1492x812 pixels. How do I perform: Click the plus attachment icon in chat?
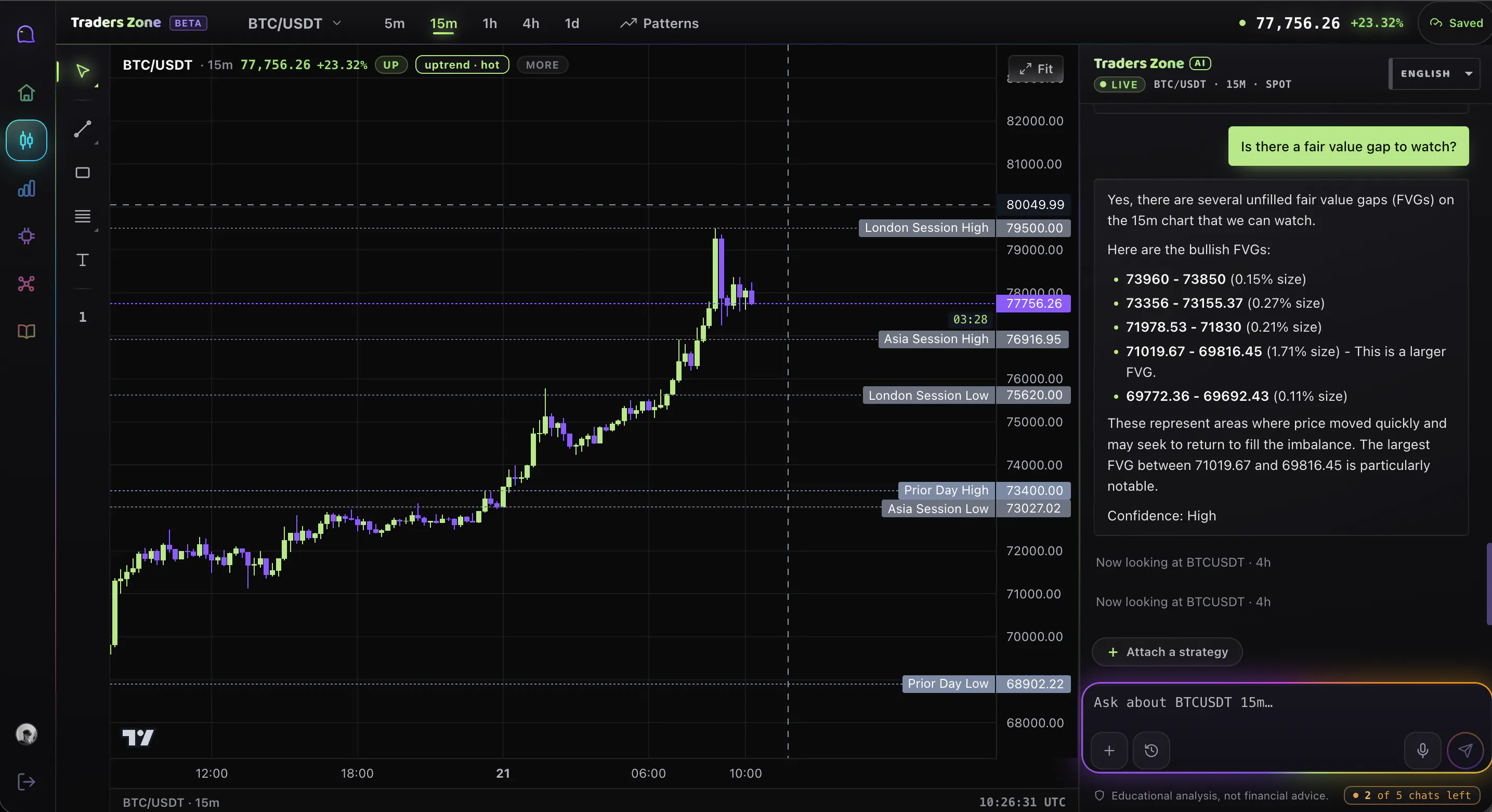(1109, 751)
